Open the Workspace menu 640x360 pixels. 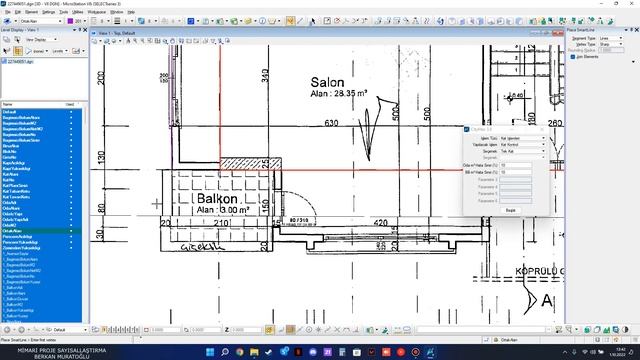tap(97, 12)
